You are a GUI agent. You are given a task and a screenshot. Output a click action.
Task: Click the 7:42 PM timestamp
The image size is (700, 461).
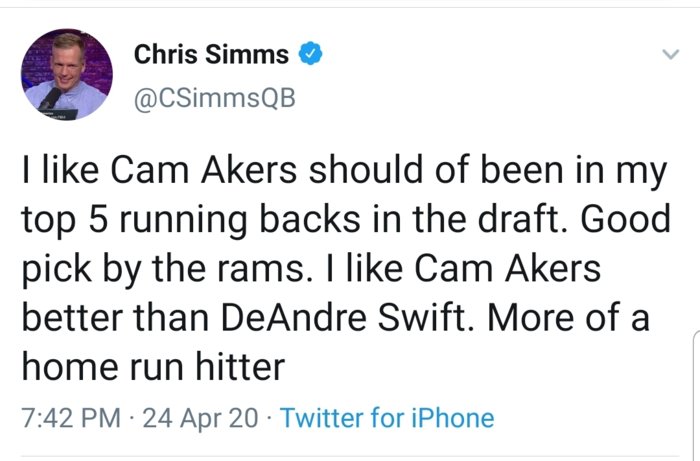click(x=71, y=417)
